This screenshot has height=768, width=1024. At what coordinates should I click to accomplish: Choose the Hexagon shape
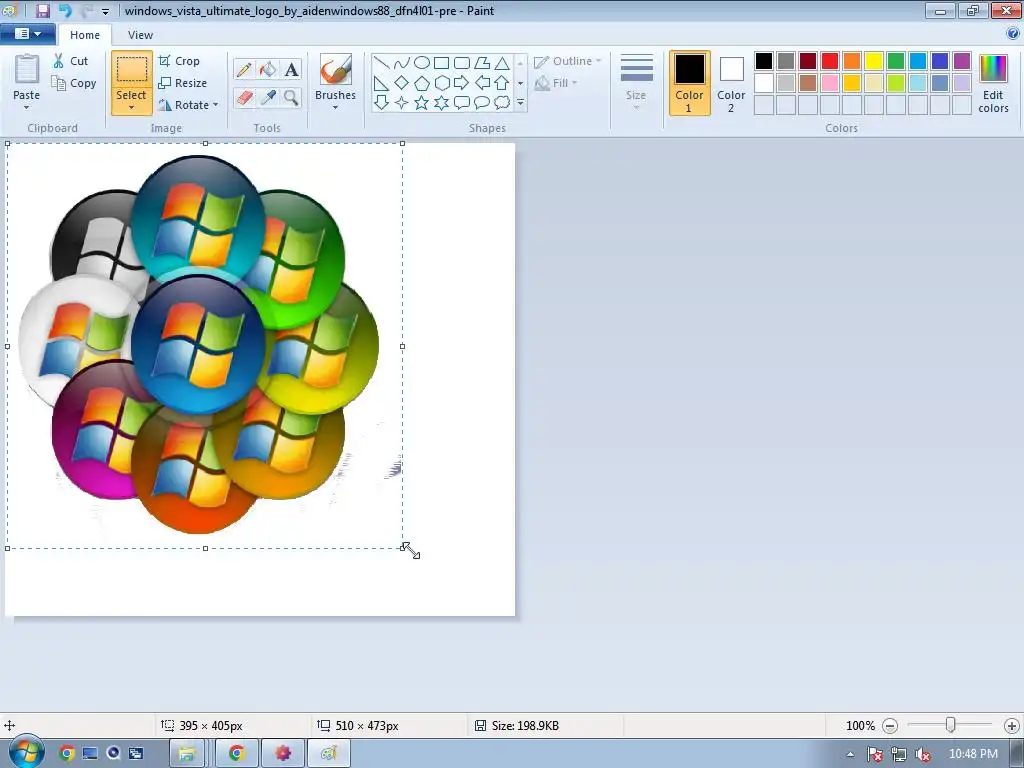tap(441, 83)
